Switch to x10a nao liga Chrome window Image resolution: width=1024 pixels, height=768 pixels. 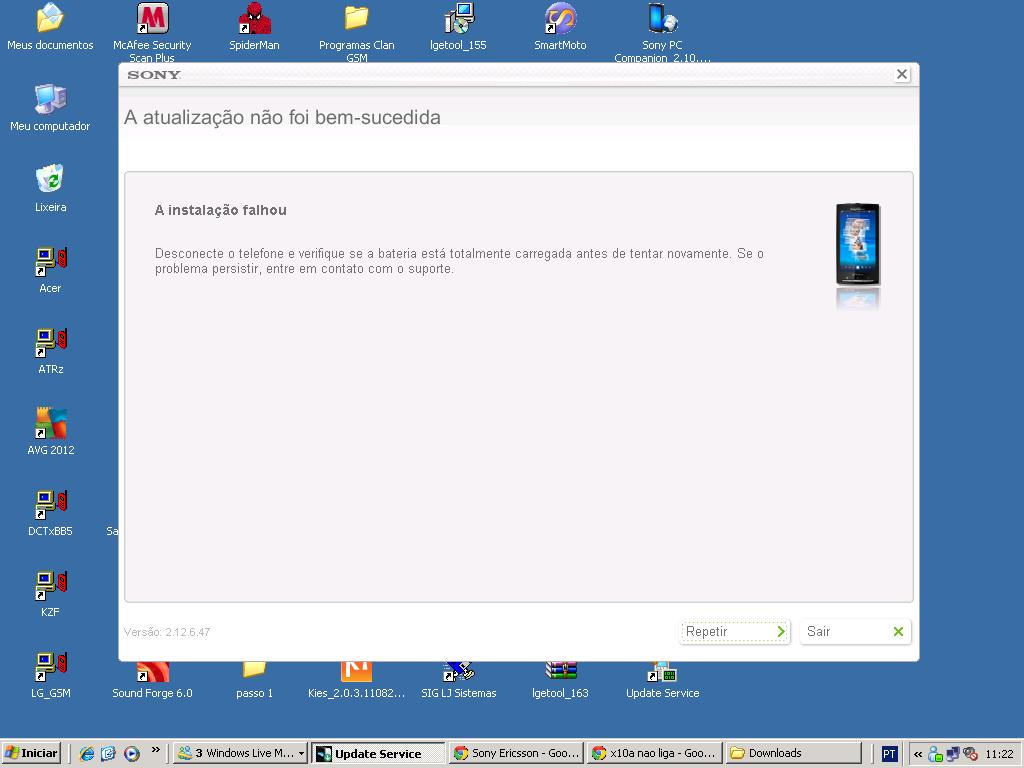click(x=655, y=753)
